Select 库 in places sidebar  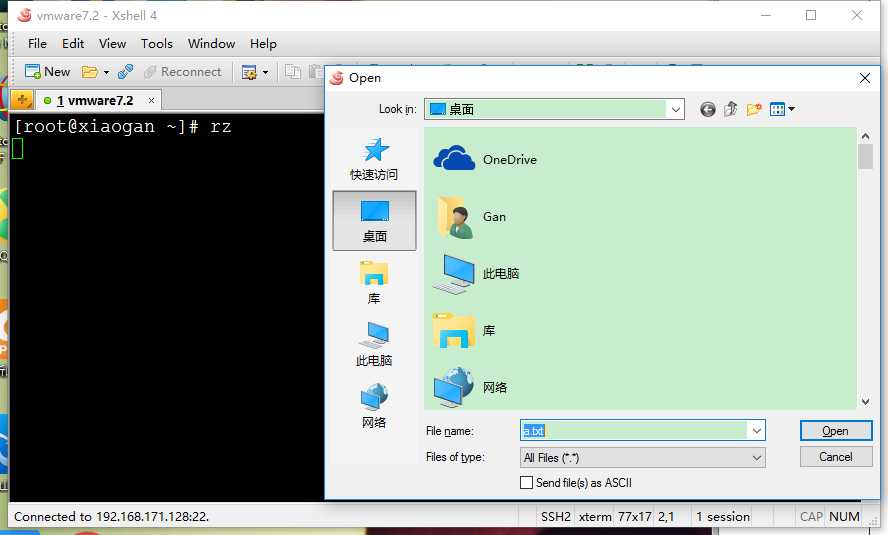pyautogui.click(x=374, y=283)
